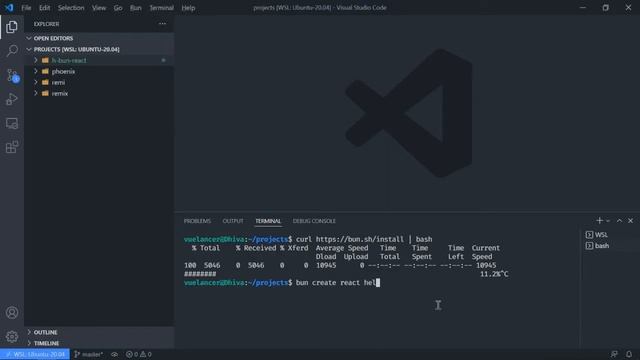Click the VS Code logo in title bar

9,8
